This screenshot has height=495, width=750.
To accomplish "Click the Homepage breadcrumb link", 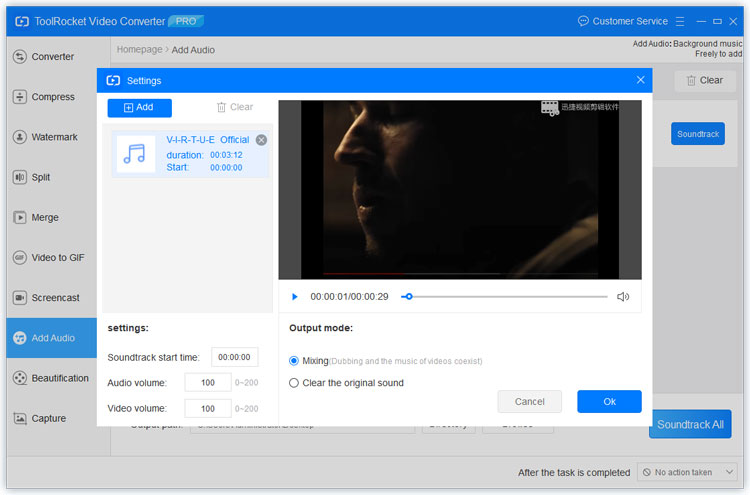I will (x=139, y=50).
